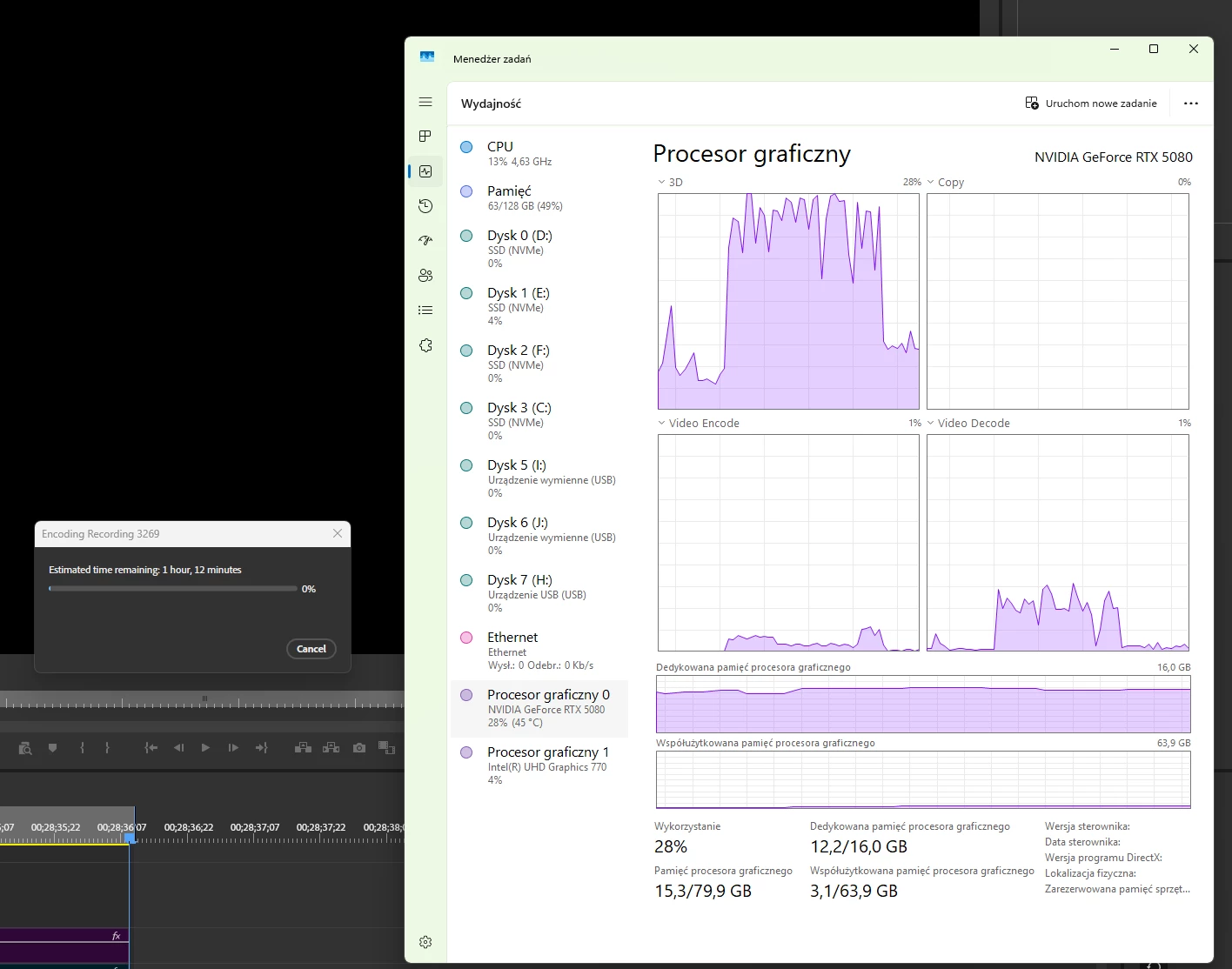Open the Users page icon
Screen dimensions: 1232x969
click(x=425, y=276)
